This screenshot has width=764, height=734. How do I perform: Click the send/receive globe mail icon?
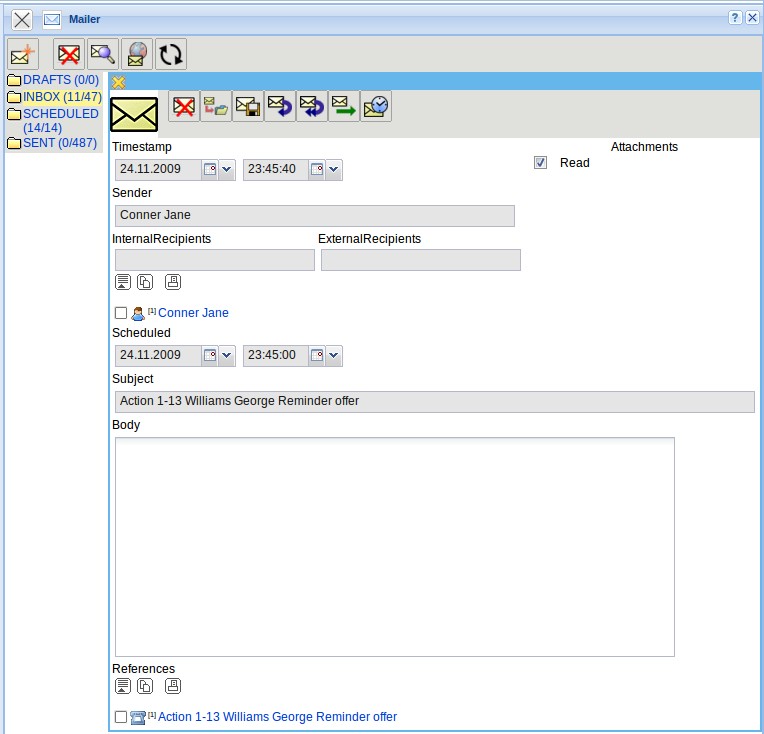[x=137, y=54]
